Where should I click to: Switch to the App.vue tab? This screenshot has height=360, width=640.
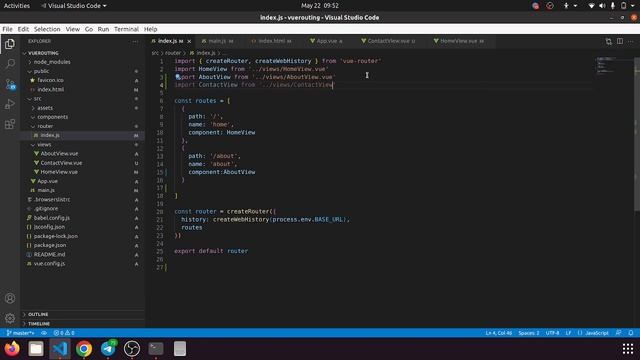click(x=327, y=41)
